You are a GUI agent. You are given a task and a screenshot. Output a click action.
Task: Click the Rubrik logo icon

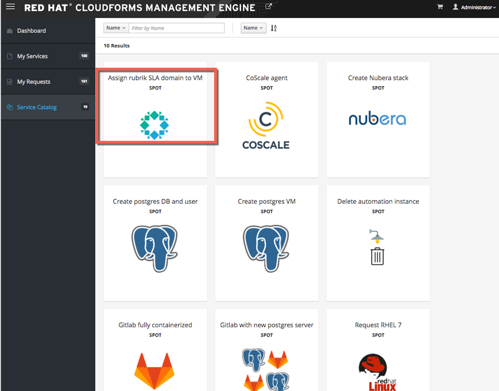click(154, 125)
